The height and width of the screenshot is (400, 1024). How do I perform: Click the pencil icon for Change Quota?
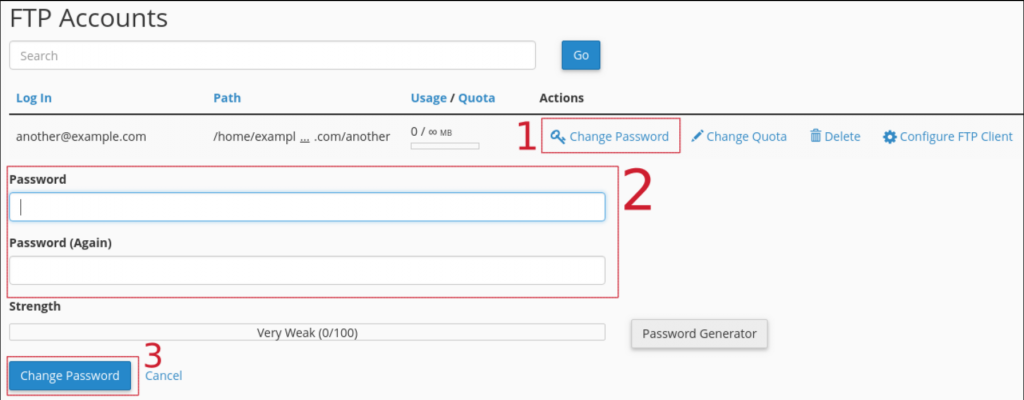coord(697,136)
